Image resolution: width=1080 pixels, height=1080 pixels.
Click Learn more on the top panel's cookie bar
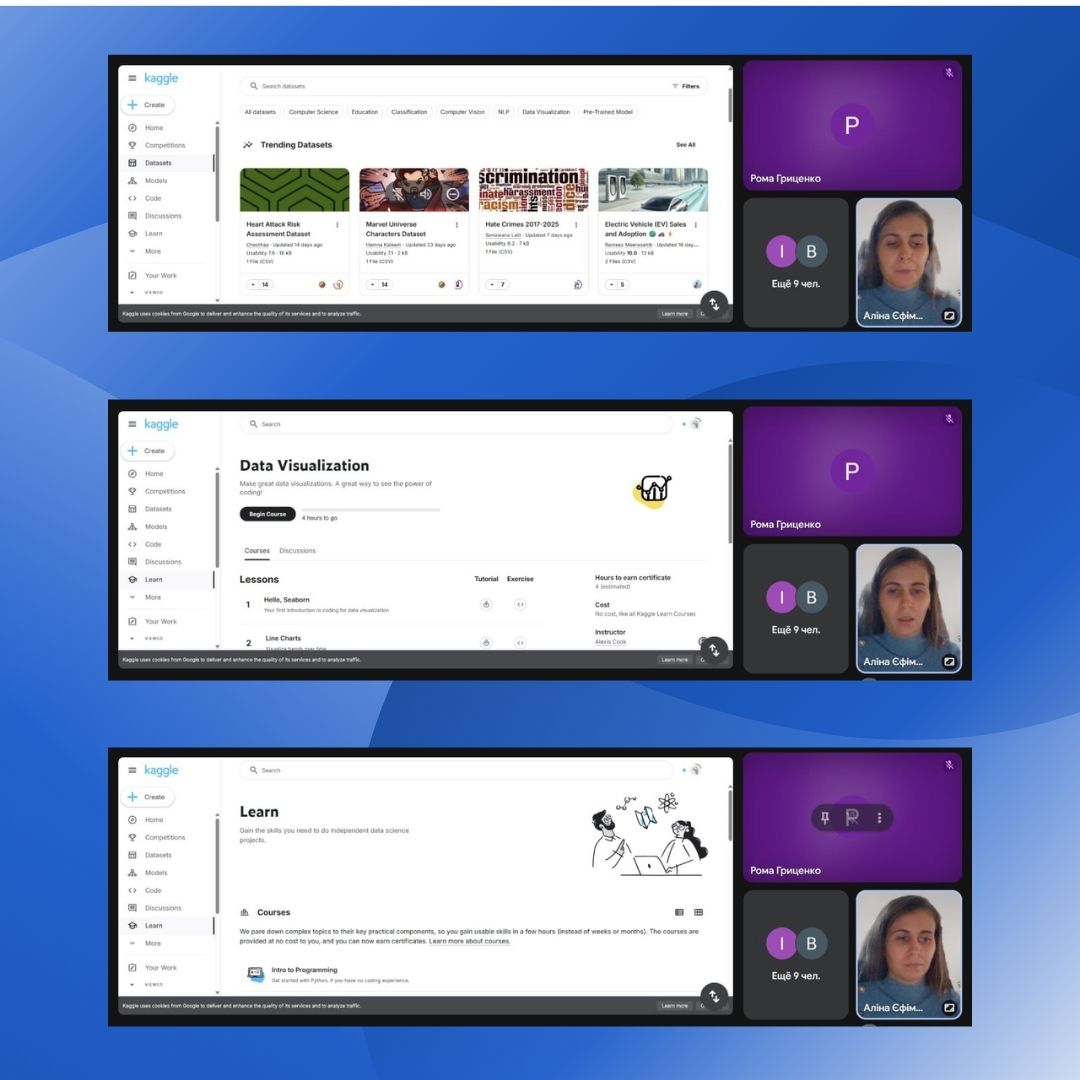tap(674, 314)
